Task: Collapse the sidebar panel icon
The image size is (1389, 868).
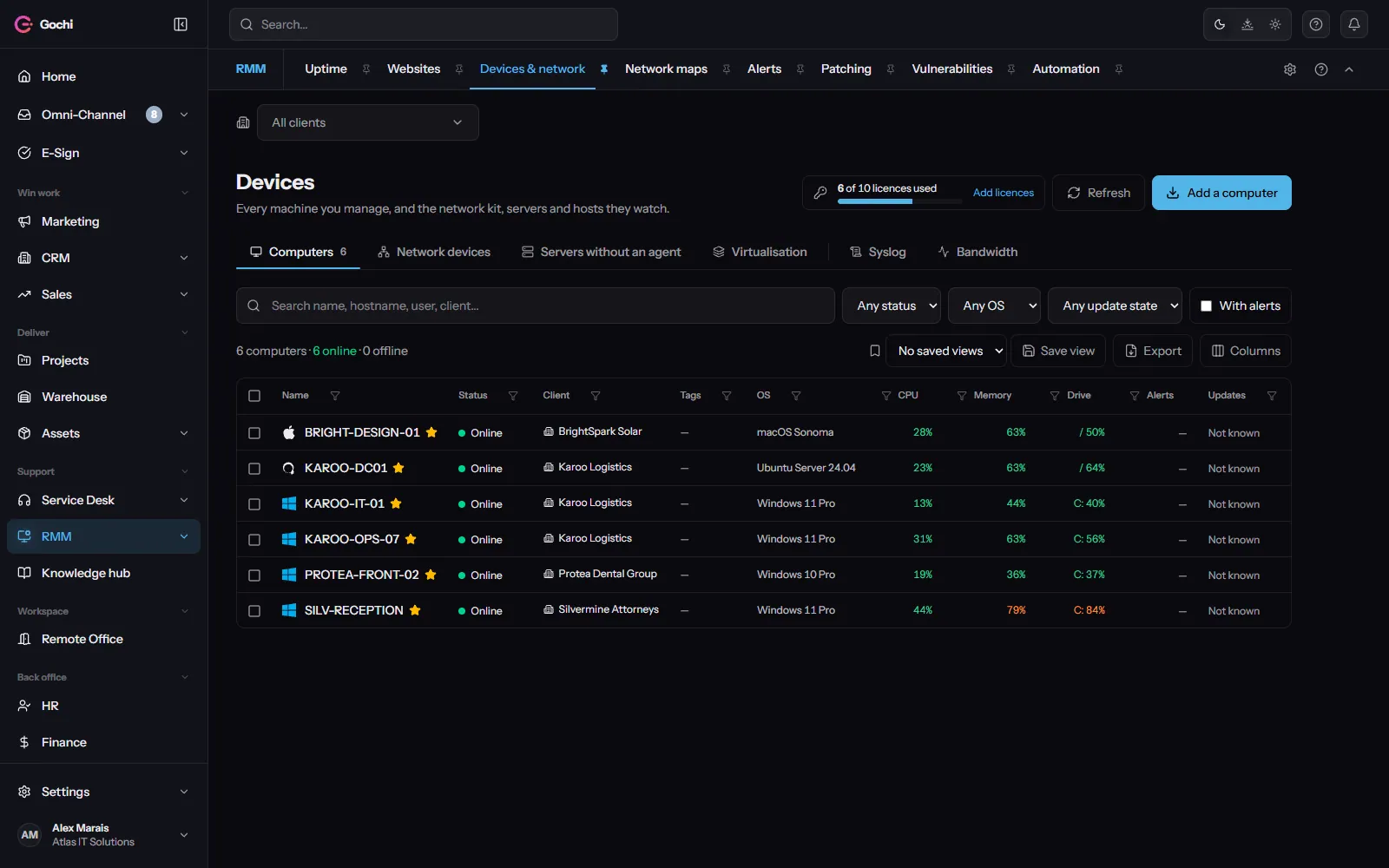Action: point(181,24)
